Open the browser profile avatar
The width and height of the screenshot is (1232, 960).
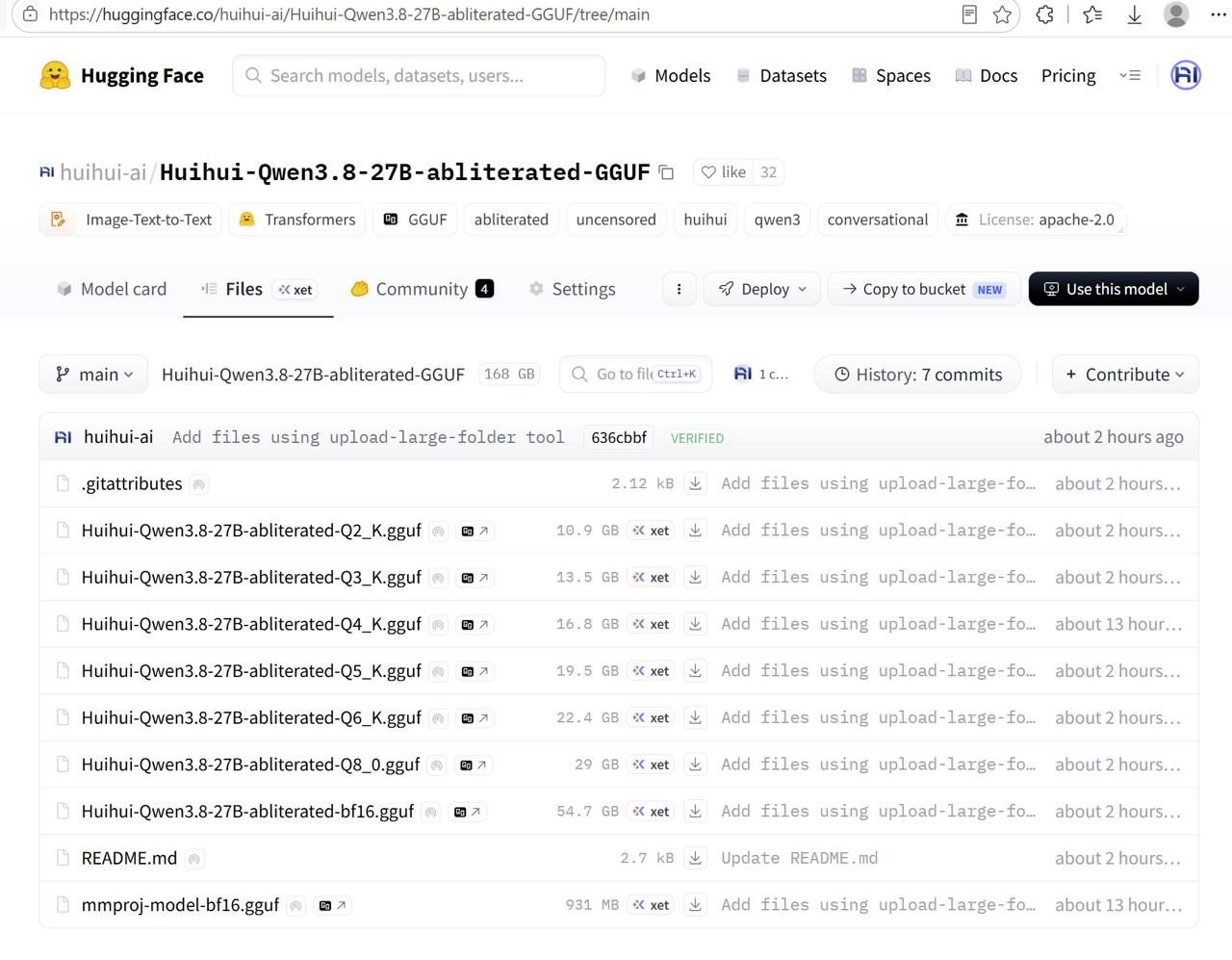(1176, 14)
